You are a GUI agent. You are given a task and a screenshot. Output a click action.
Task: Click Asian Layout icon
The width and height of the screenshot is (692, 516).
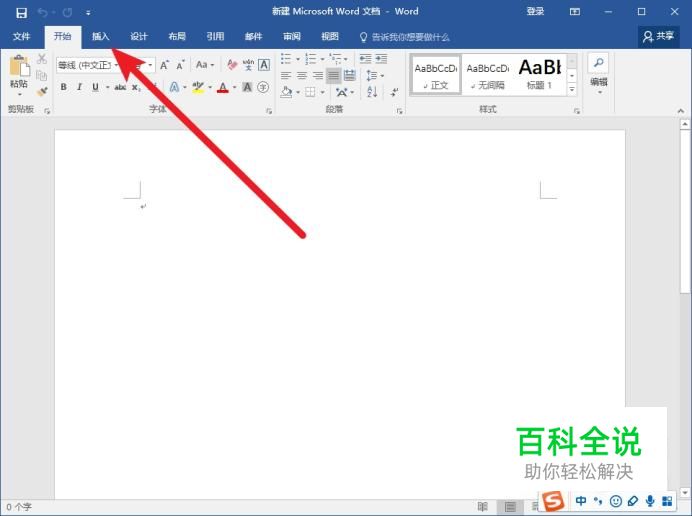[342, 92]
